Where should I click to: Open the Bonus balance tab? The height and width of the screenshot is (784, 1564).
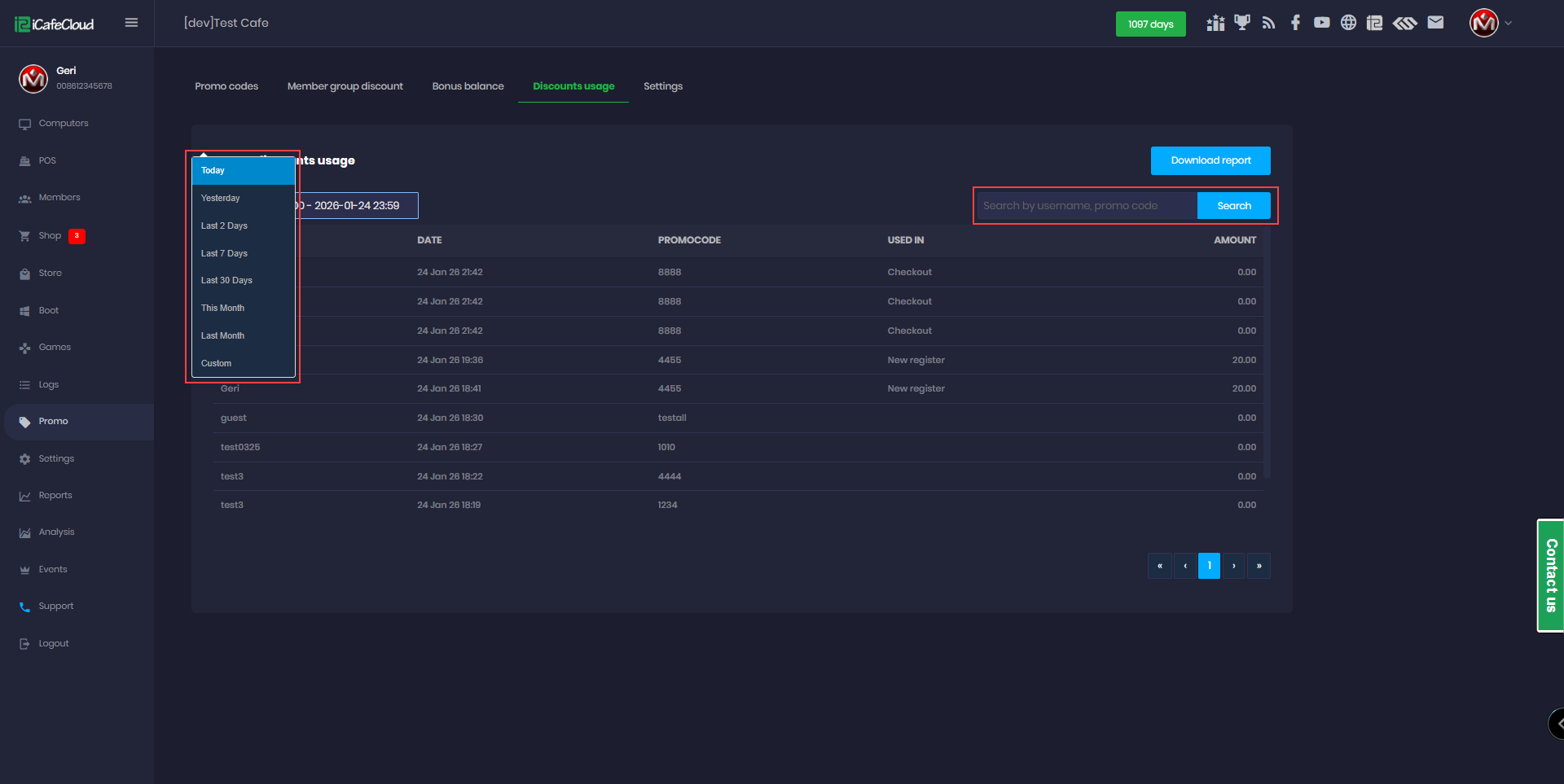[468, 86]
